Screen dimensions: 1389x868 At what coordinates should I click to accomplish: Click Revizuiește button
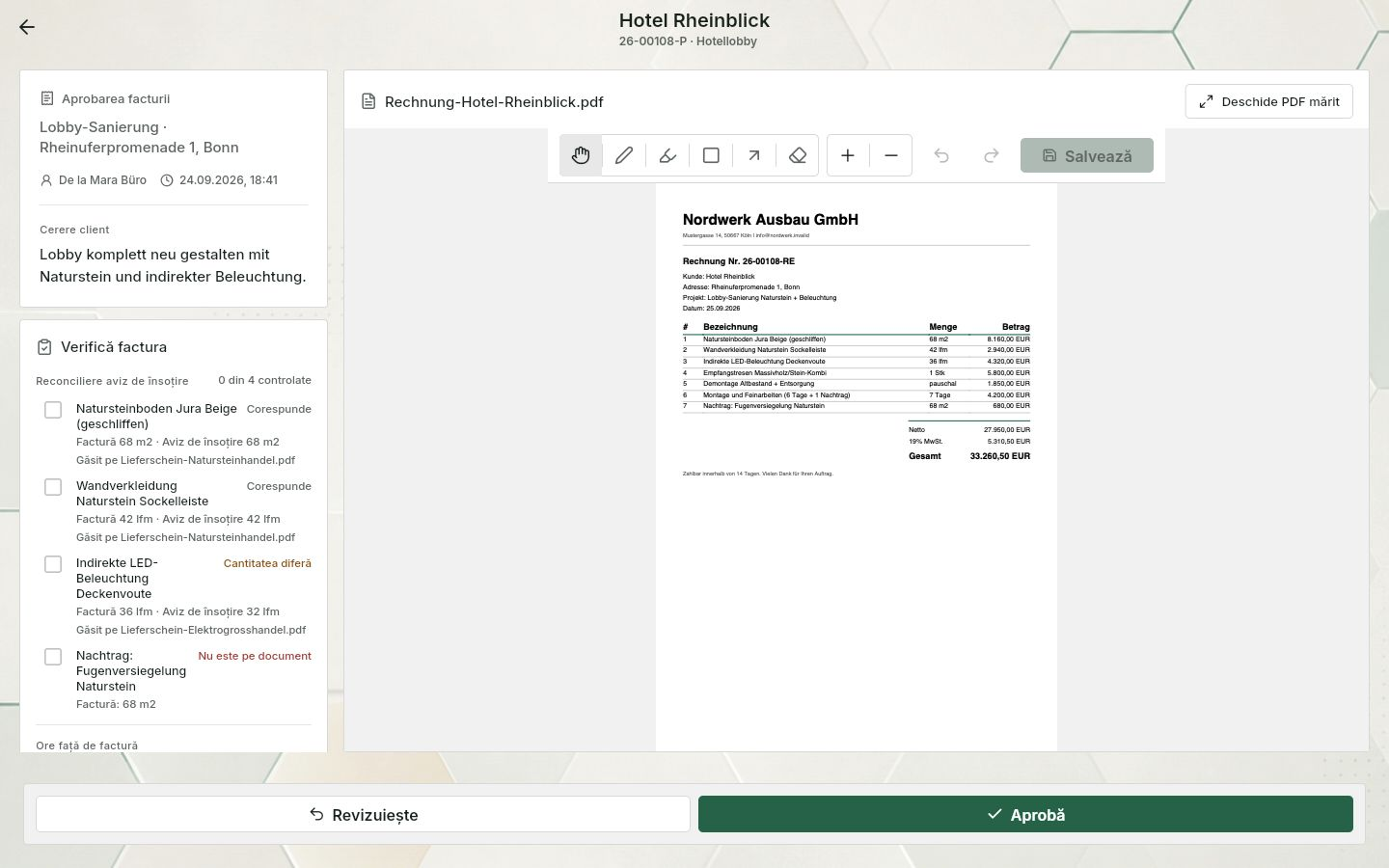point(363,814)
